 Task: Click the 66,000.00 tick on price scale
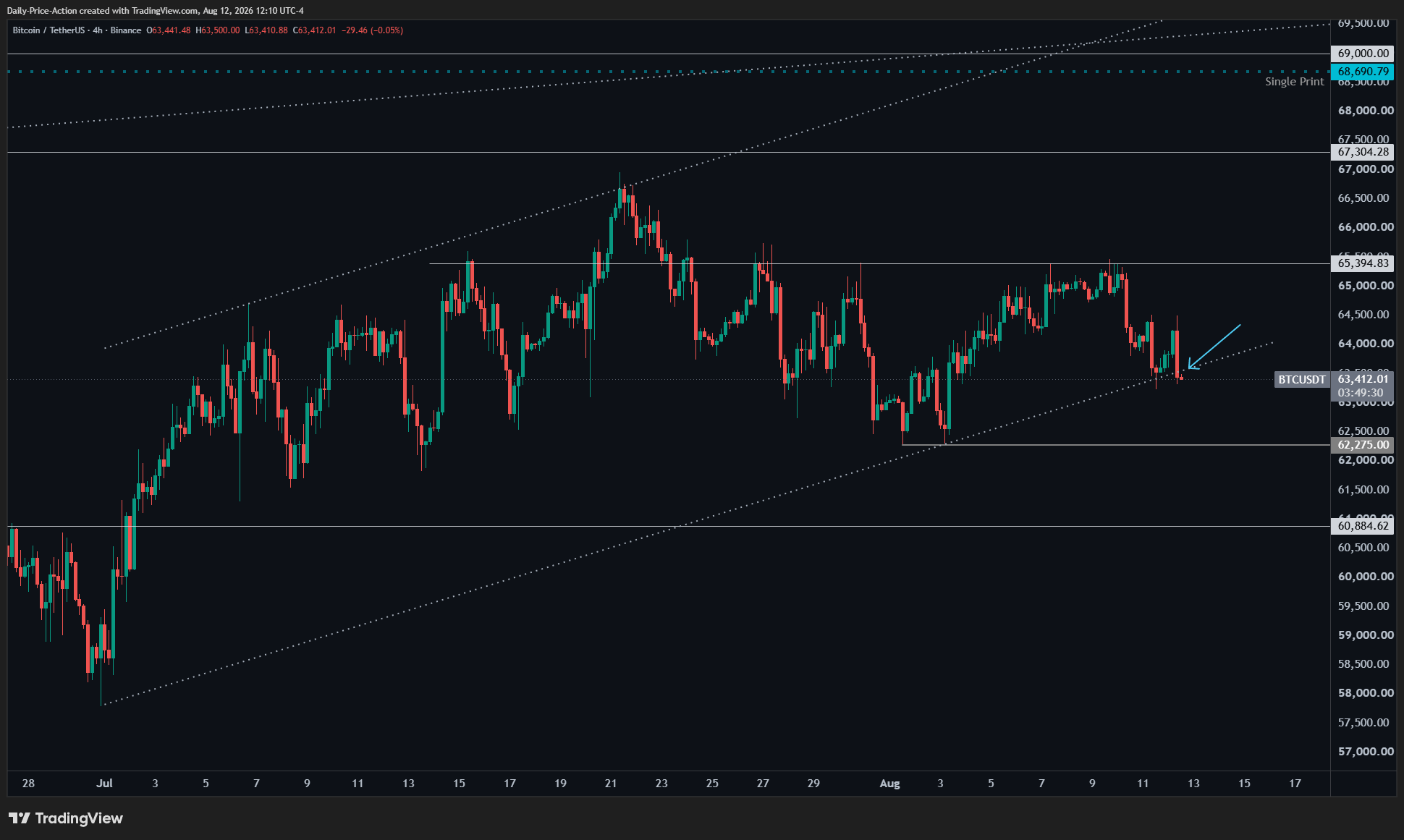tap(1366, 227)
